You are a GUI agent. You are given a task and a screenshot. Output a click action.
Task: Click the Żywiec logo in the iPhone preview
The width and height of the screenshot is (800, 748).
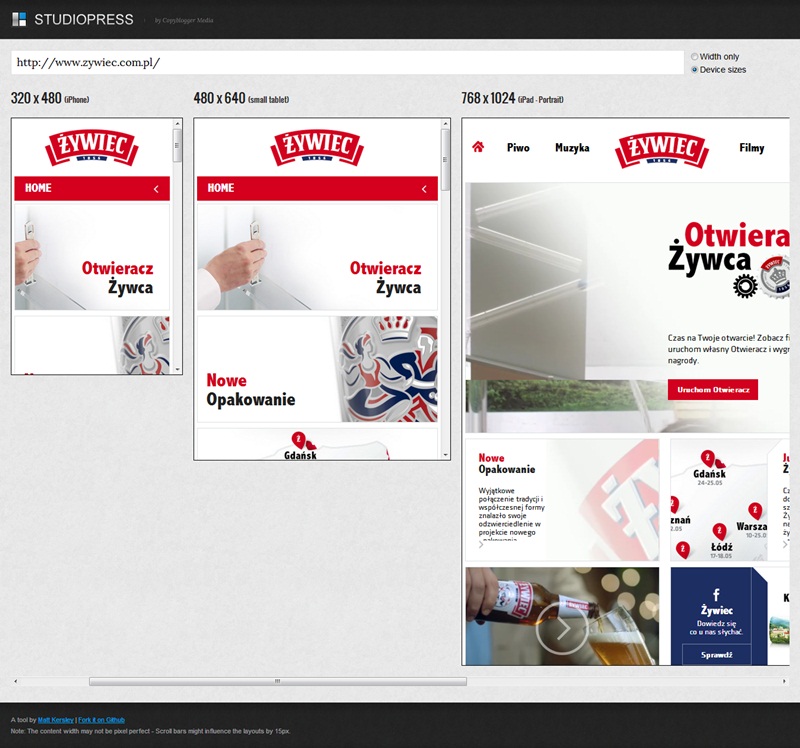point(92,149)
